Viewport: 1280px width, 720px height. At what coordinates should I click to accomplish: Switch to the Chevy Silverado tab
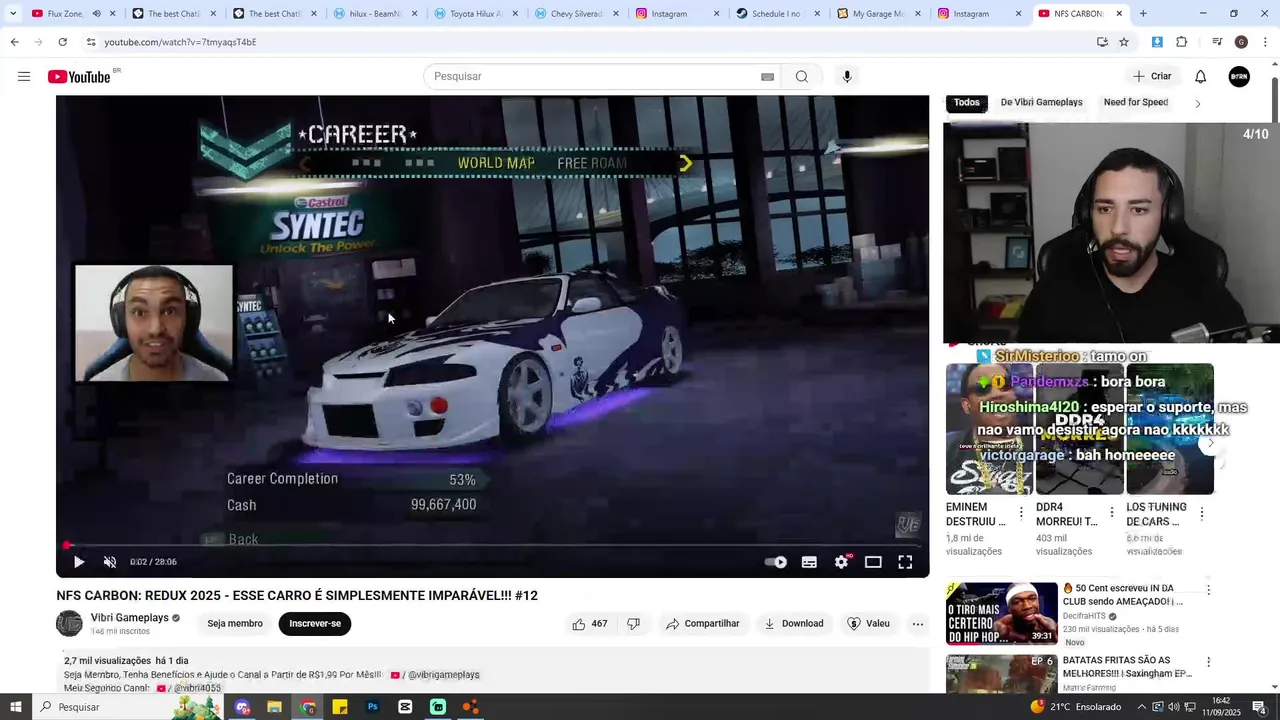[578, 14]
